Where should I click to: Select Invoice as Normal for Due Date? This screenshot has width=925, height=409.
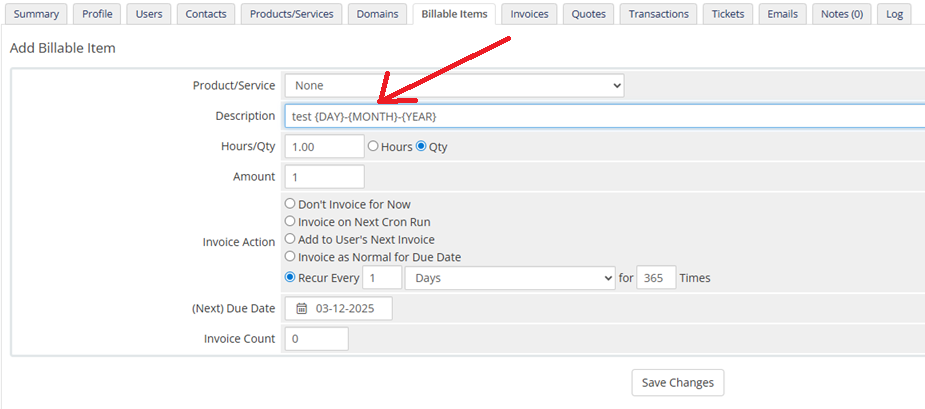pos(290,257)
